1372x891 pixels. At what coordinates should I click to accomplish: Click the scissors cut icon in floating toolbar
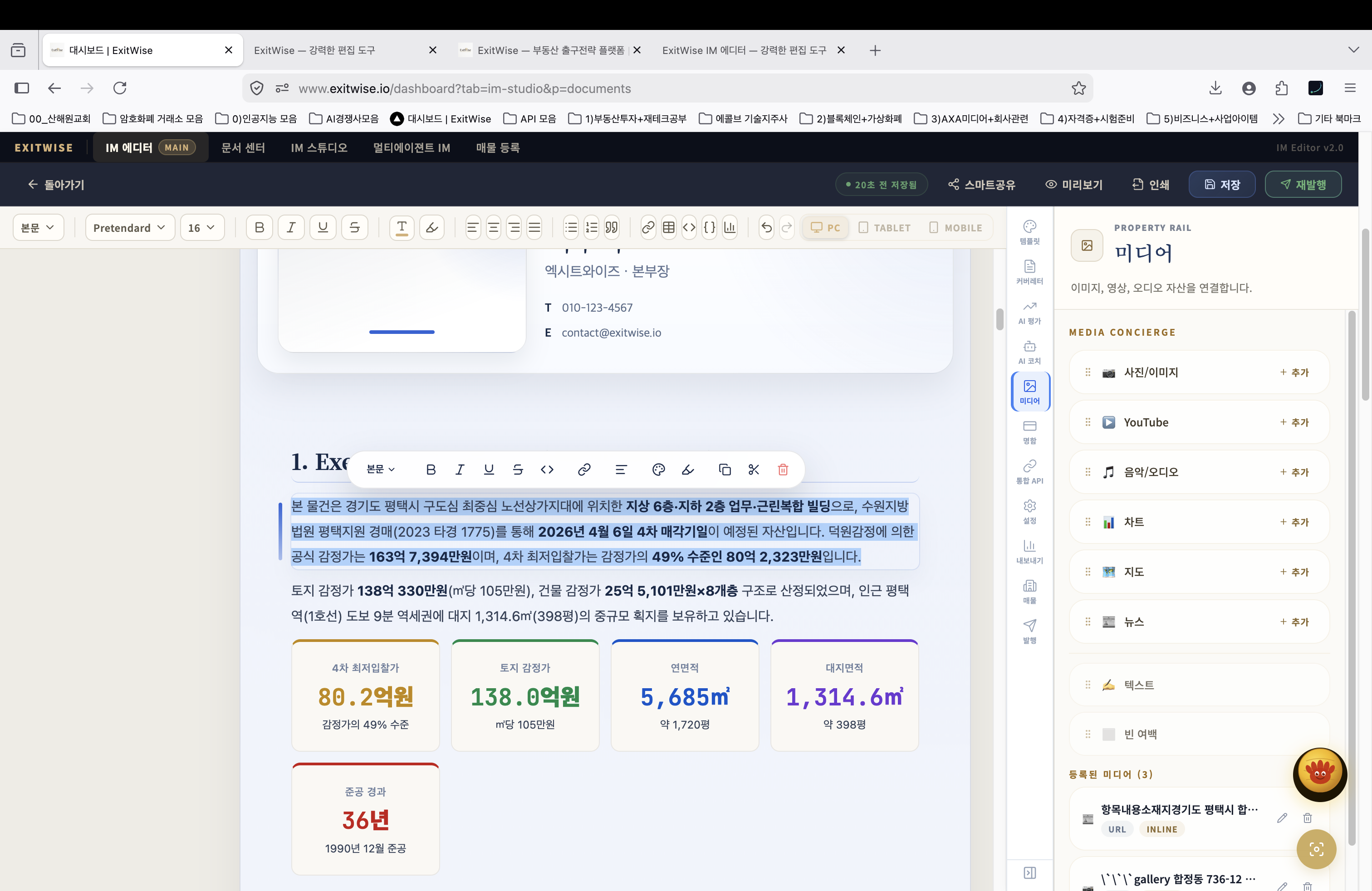[x=754, y=470]
